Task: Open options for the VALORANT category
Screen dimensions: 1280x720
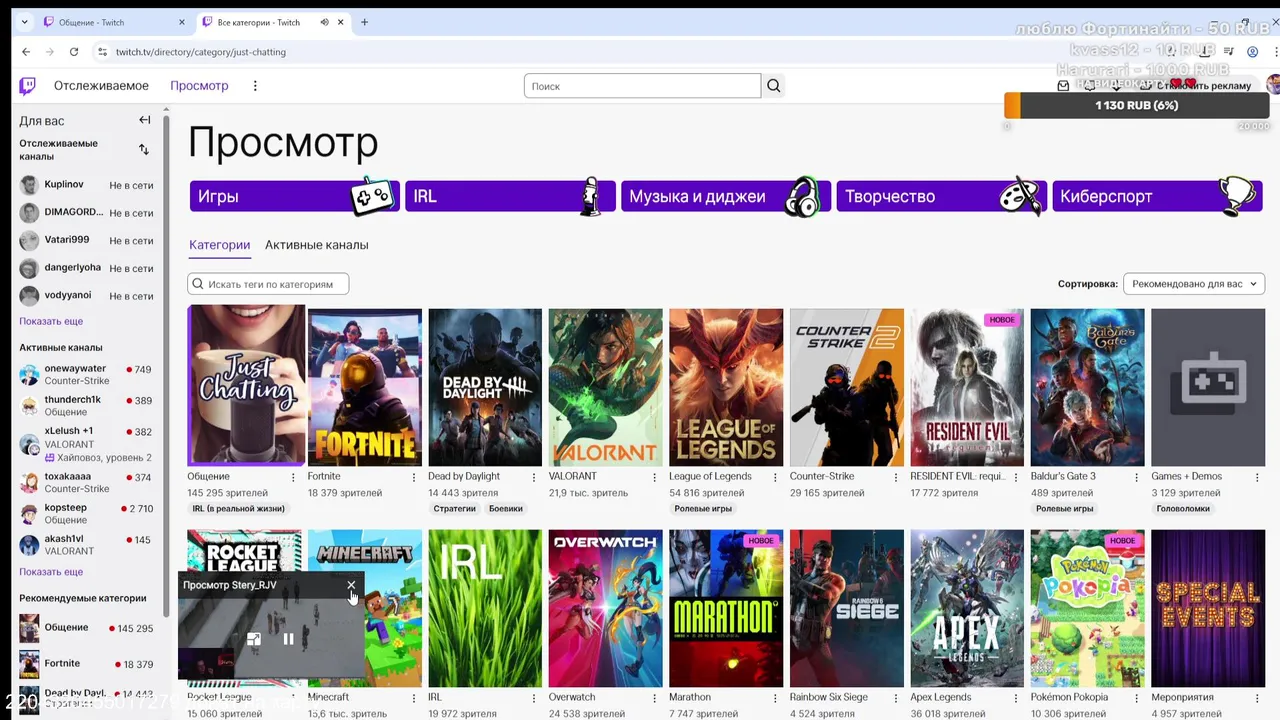Action: 655,478
